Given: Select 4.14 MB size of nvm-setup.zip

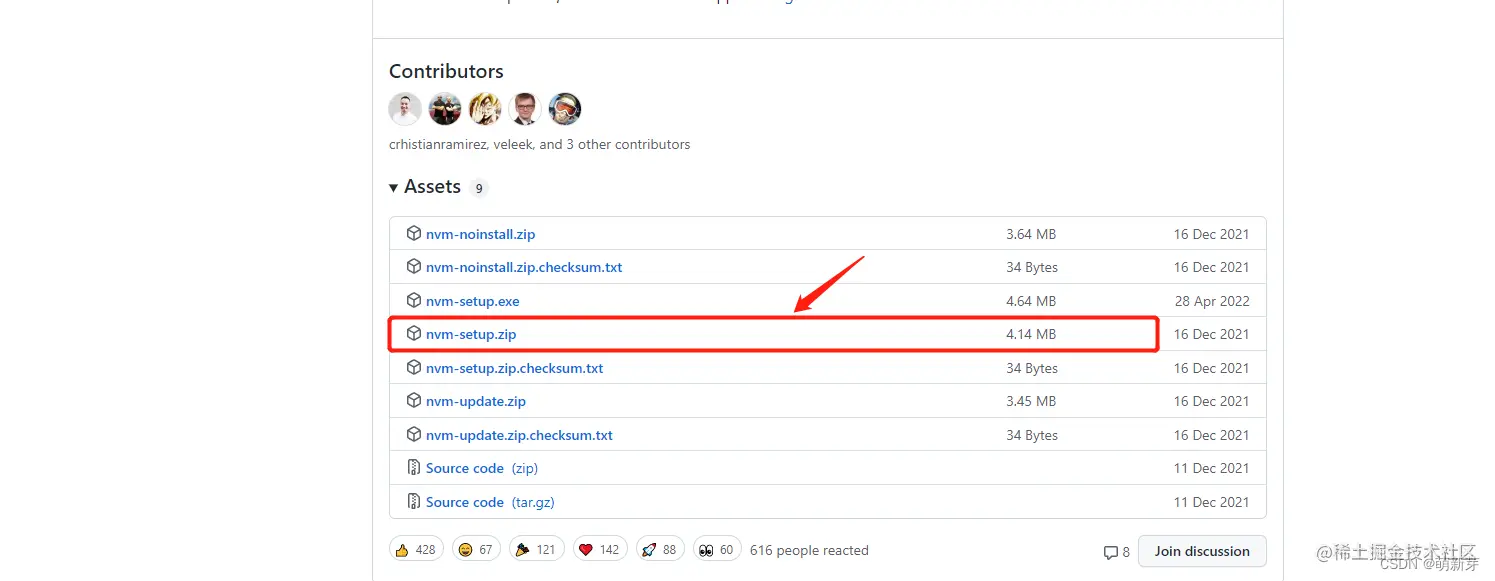Looking at the screenshot, I should pyautogui.click(x=1031, y=334).
